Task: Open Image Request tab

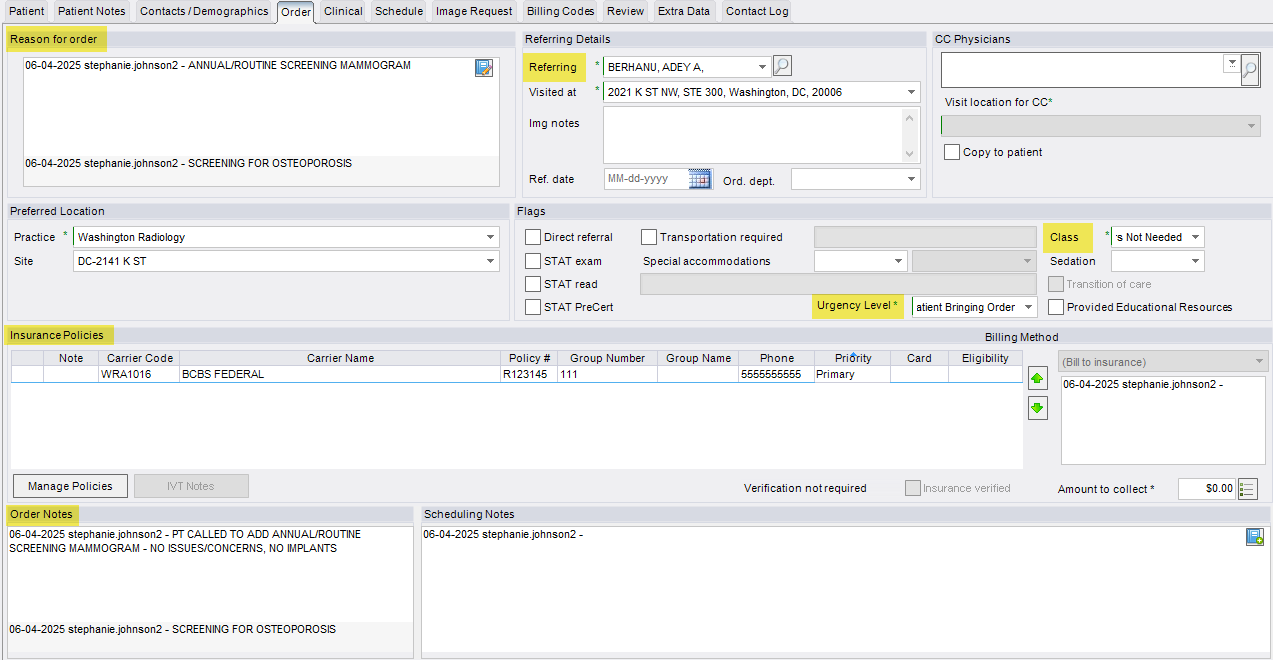Action: [x=474, y=11]
